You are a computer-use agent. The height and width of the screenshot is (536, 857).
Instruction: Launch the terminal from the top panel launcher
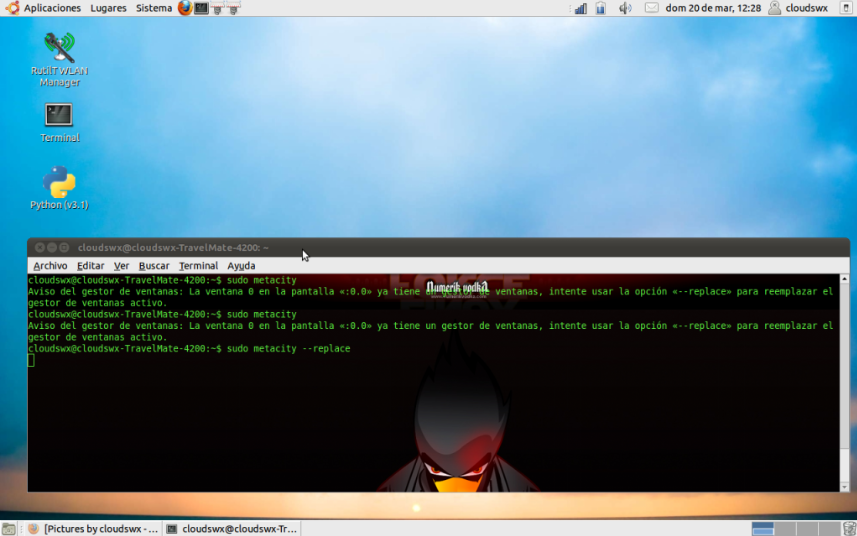(x=201, y=8)
